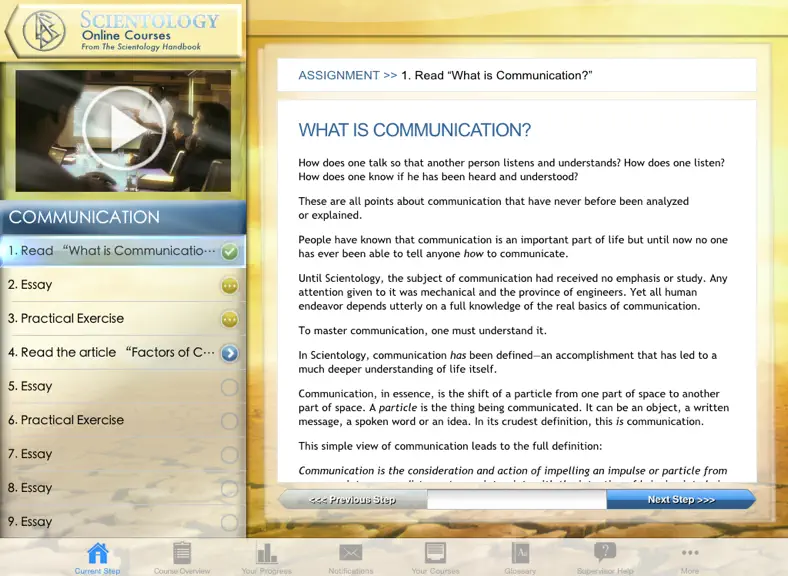The height and width of the screenshot is (576, 788).
Task: Open the Glossary book icon
Action: tap(520, 553)
